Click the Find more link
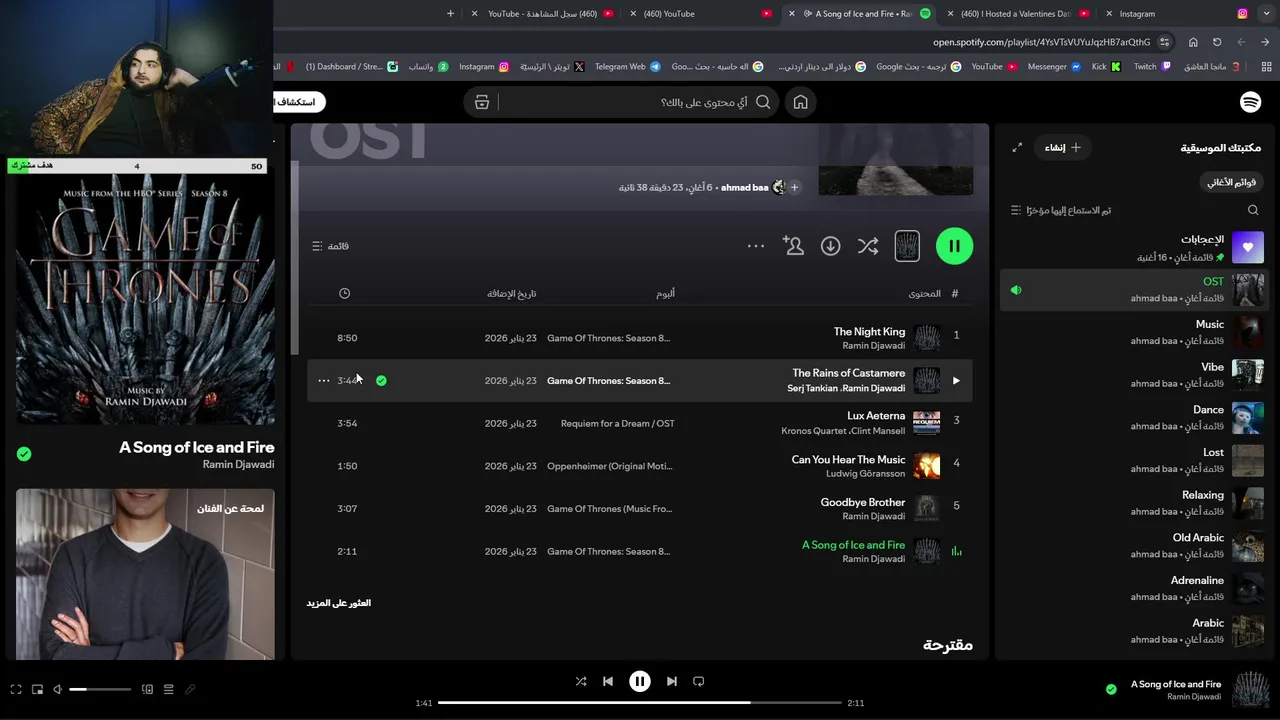Viewport: 1280px width, 720px height. click(x=339, y=603)
